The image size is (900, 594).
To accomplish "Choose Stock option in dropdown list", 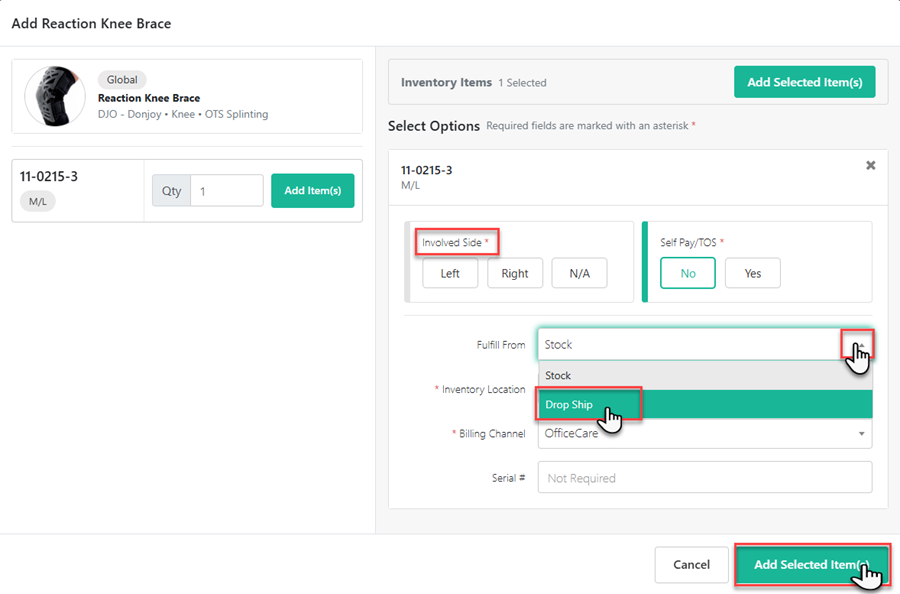I will pos(558,376).
